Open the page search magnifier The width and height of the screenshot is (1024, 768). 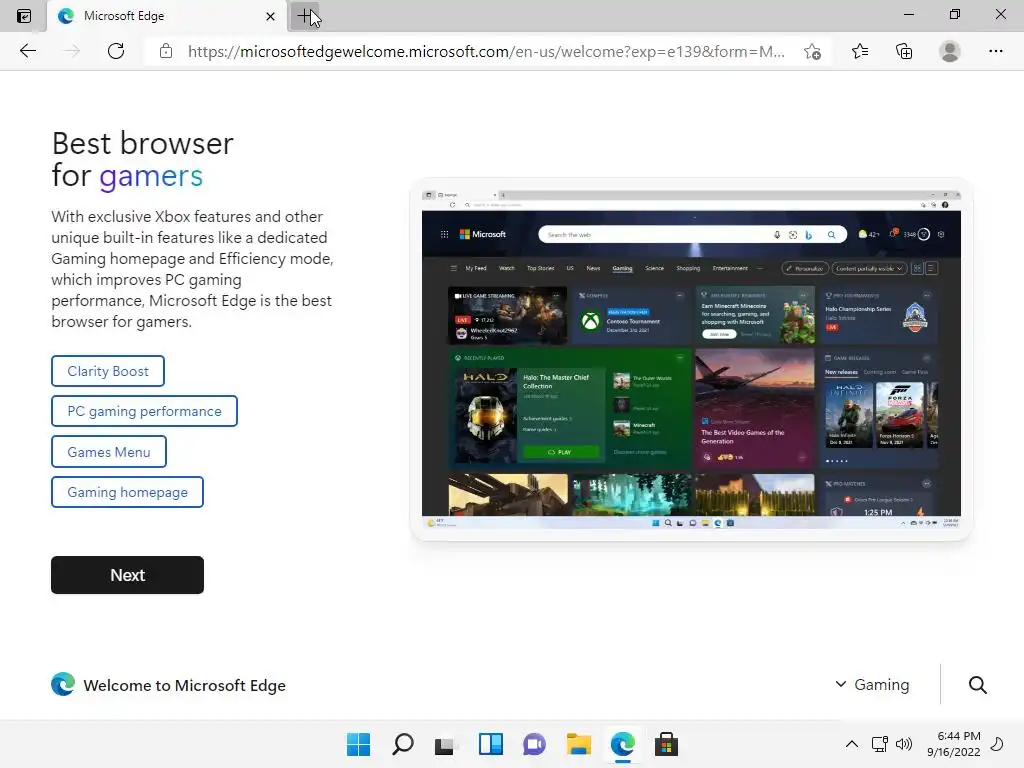coord(978,684)
